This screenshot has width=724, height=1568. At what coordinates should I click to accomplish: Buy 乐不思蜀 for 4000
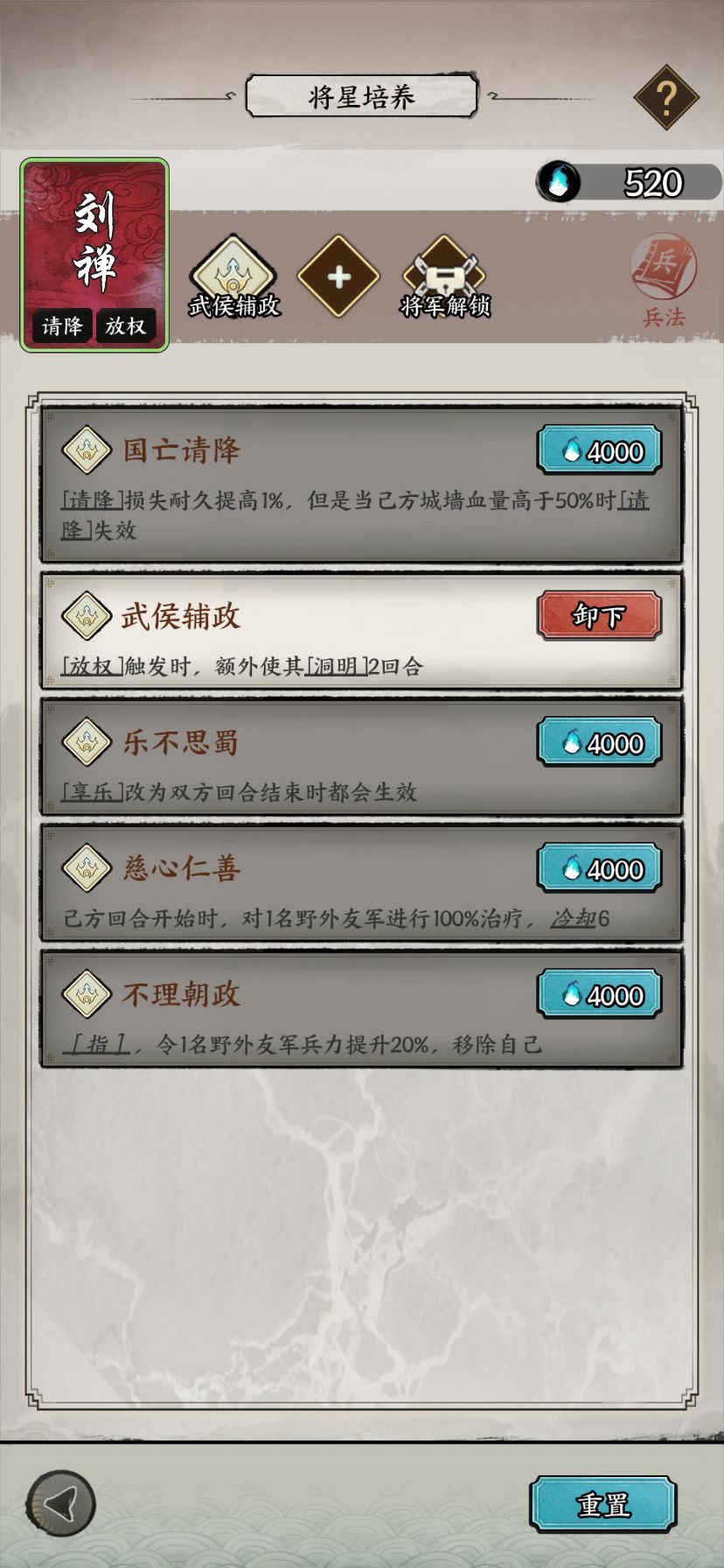tap(599, 743)
